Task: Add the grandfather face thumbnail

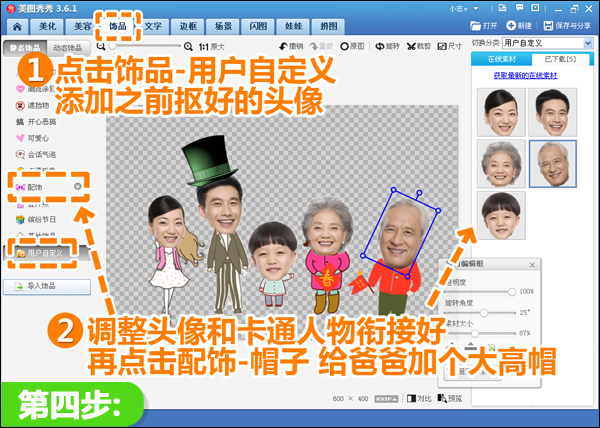Action: 553,164
